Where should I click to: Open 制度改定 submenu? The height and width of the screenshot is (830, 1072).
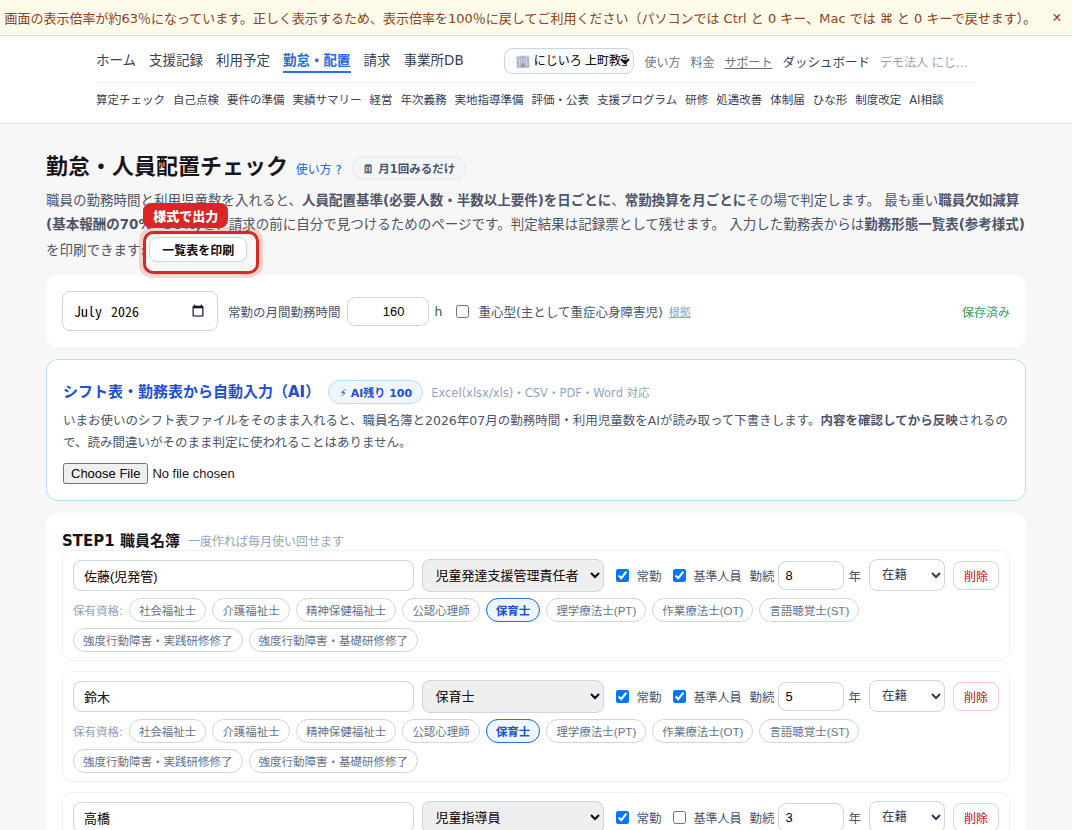tap(878, 100)
